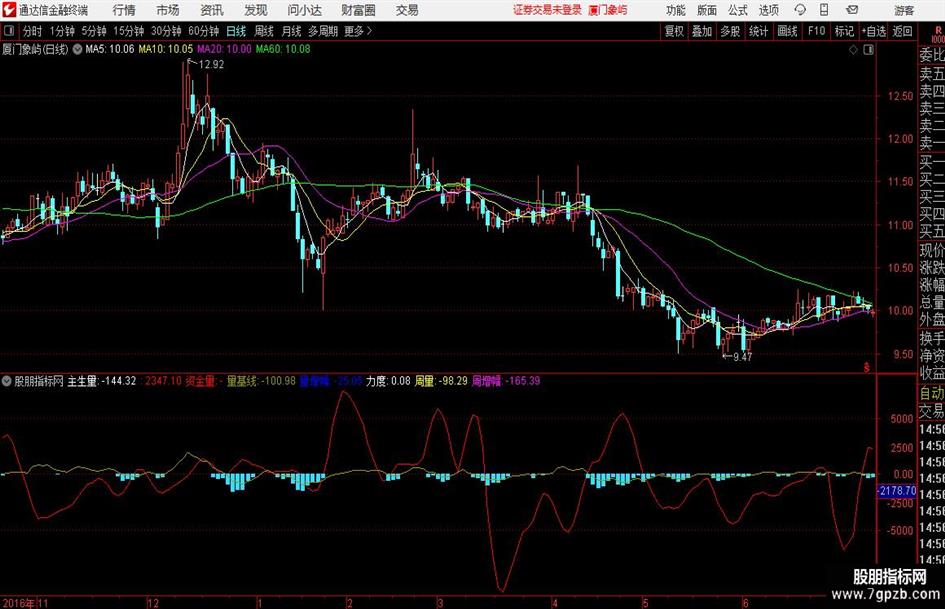This screenshot has height=609, width=945.
Task: Click the 叠加 overlay button
Action: 702,31
